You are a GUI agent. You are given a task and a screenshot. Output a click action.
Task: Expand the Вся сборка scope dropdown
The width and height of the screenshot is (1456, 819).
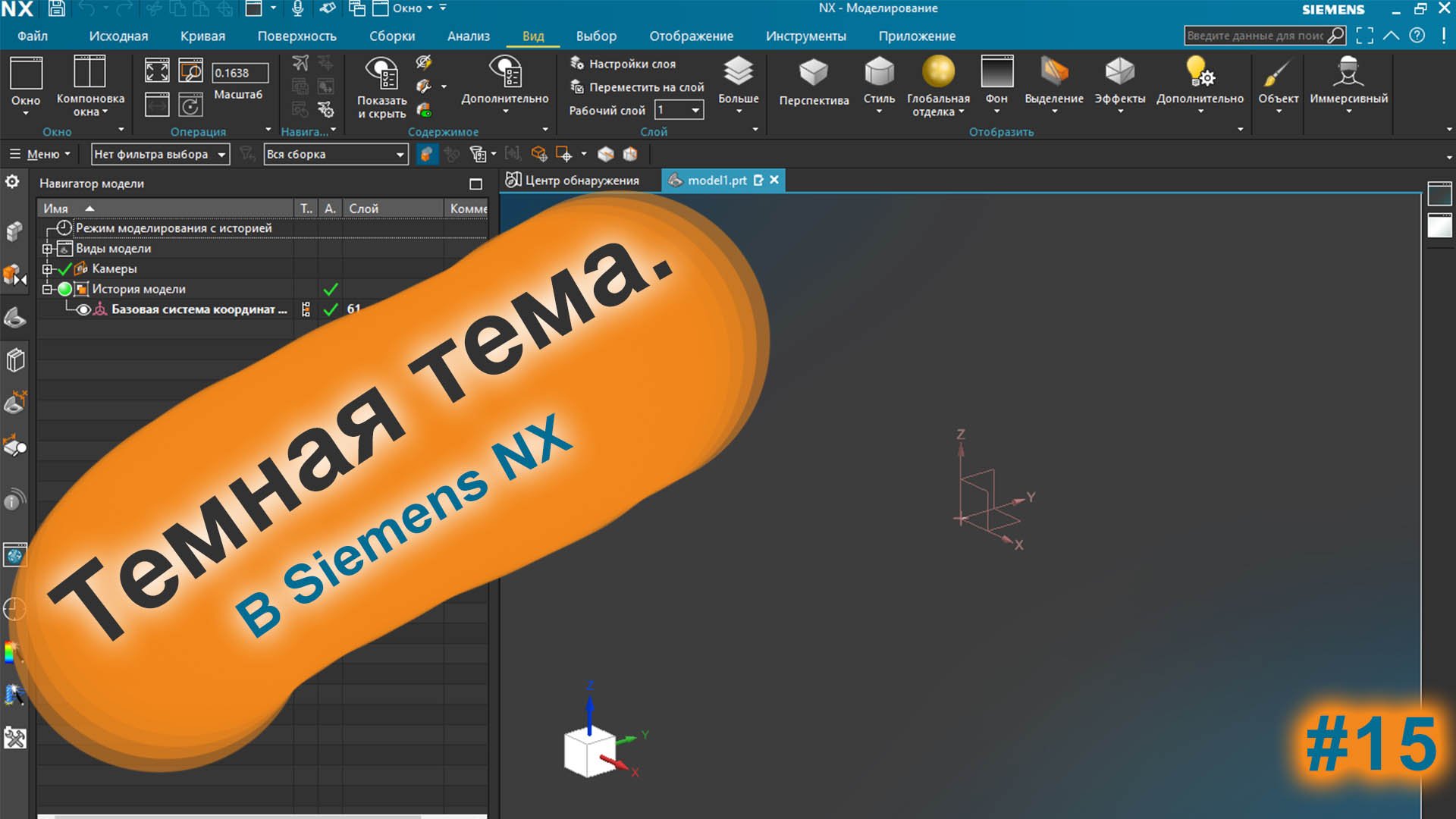(334, 154)
